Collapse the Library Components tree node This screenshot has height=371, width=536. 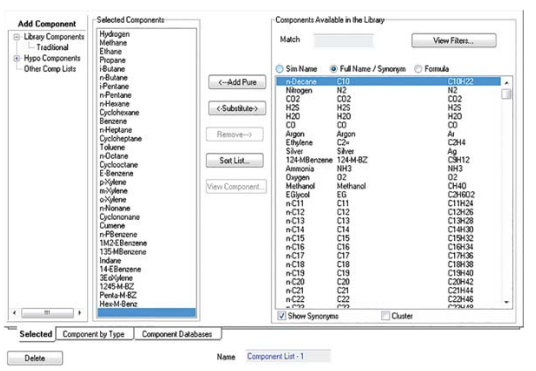pyautogui.click(x=16, y=37)
